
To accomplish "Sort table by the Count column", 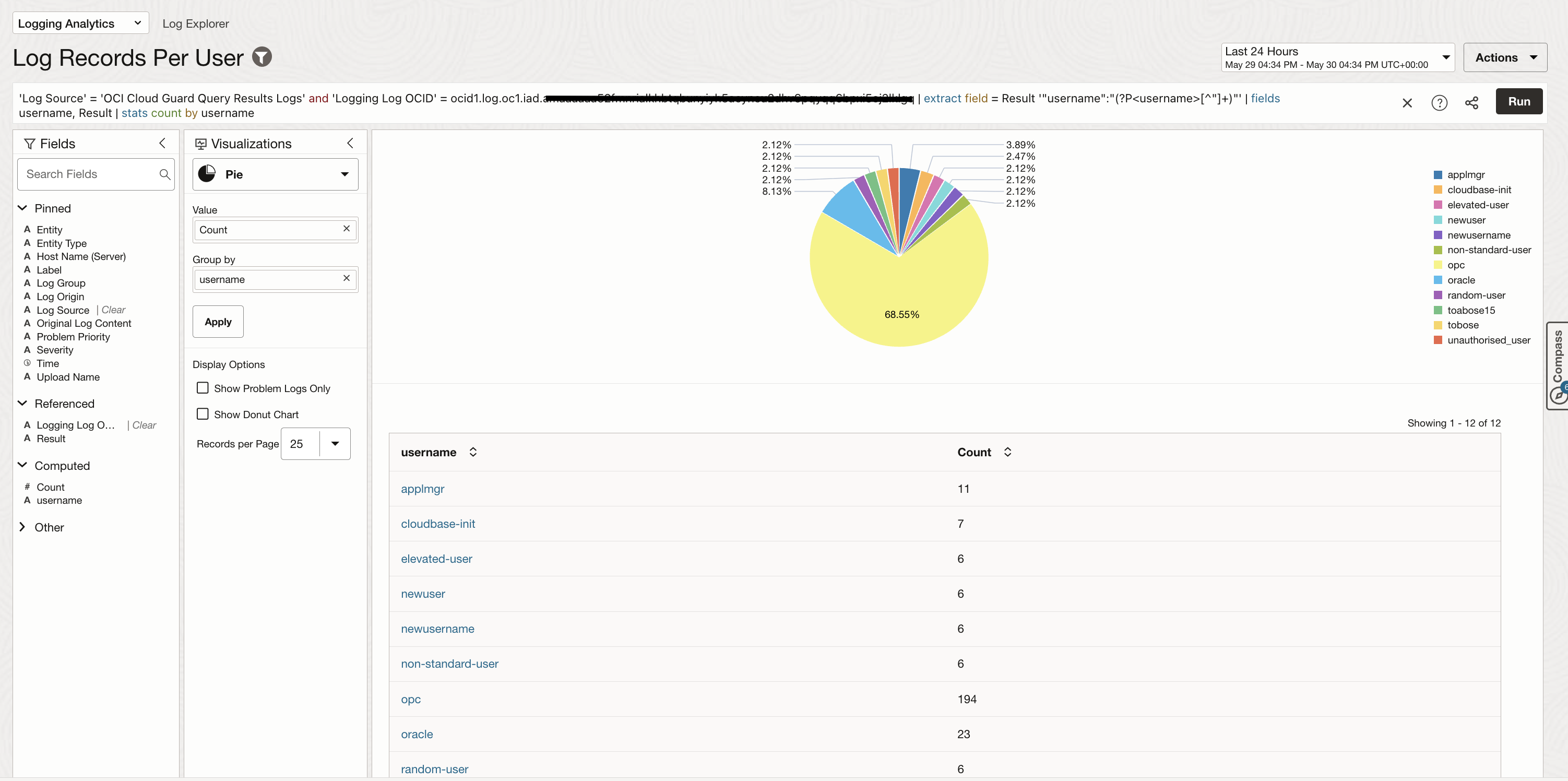I will 1007,452.
